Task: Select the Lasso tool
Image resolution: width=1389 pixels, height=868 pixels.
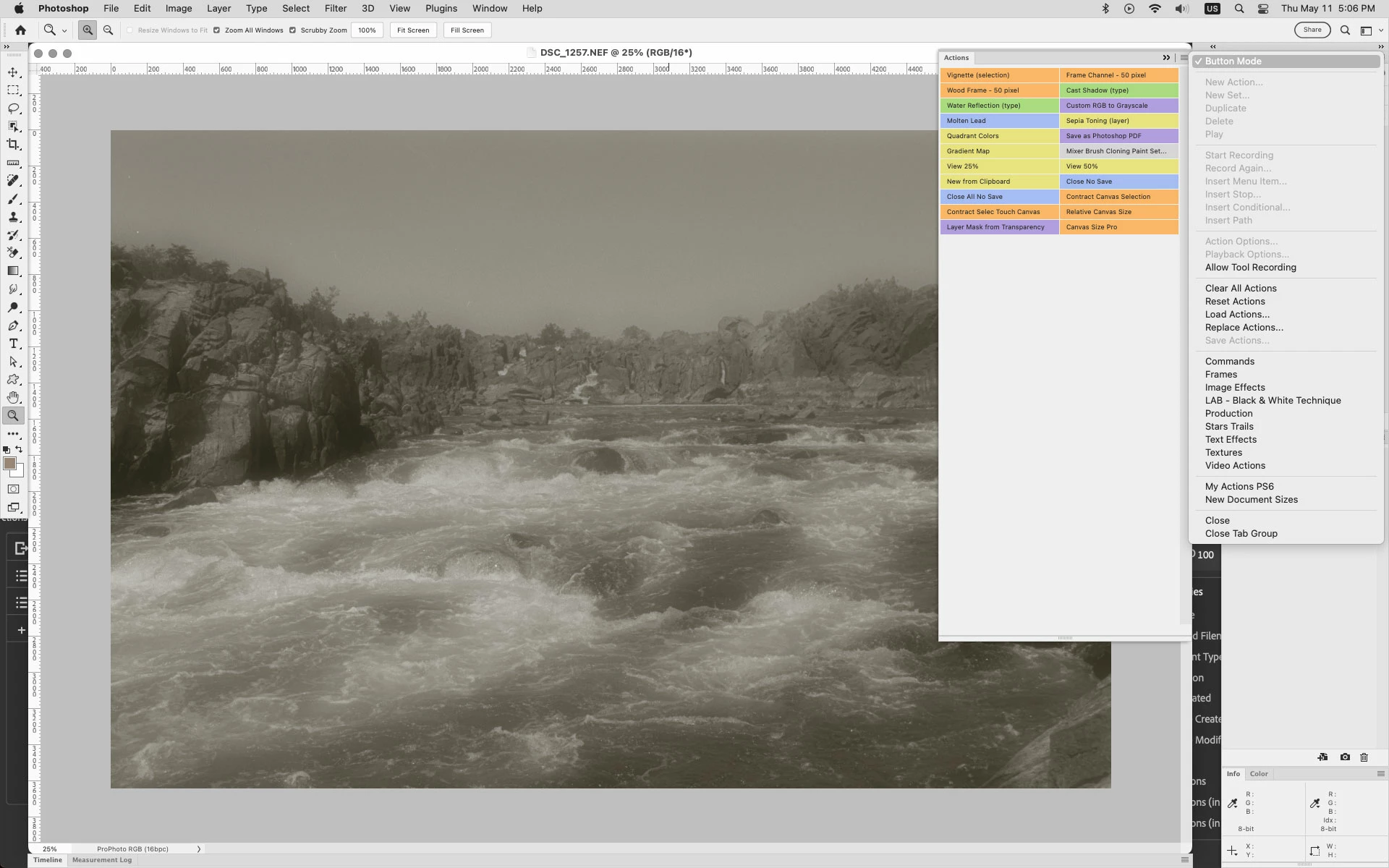Action: click(13, 109)
